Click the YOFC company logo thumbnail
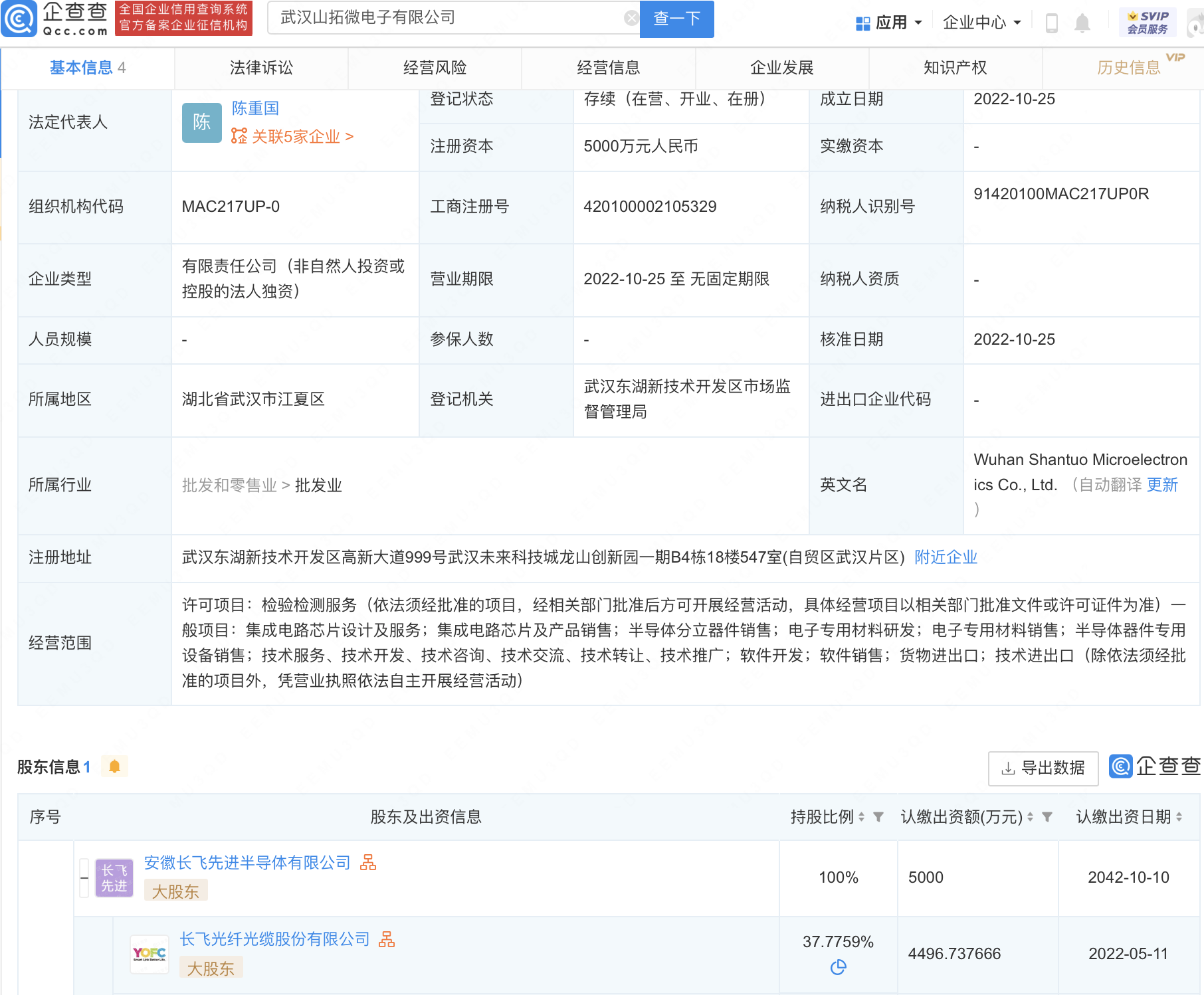Image resolution: width=1204 pixels, height=995 pixels. tap(150, 954)
